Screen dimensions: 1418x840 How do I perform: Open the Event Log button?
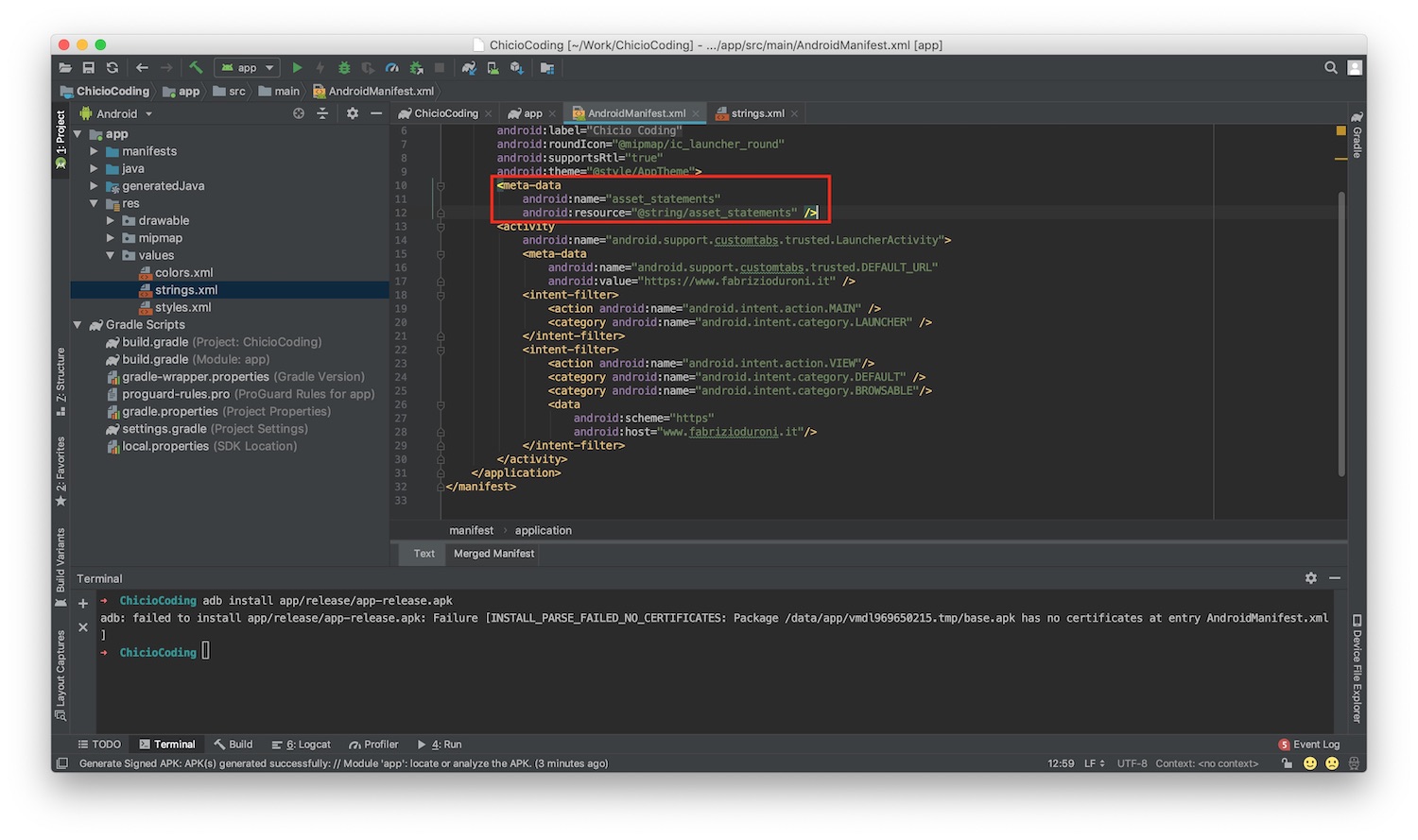pos(1309,745)
